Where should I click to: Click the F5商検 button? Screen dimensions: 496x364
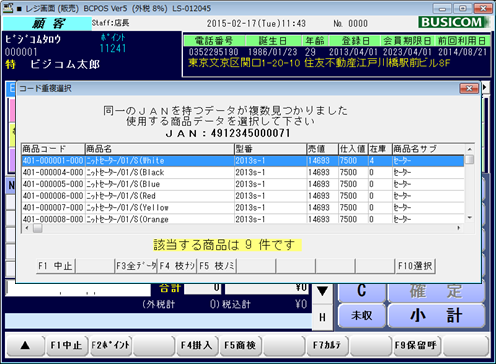tap(240, 345)
